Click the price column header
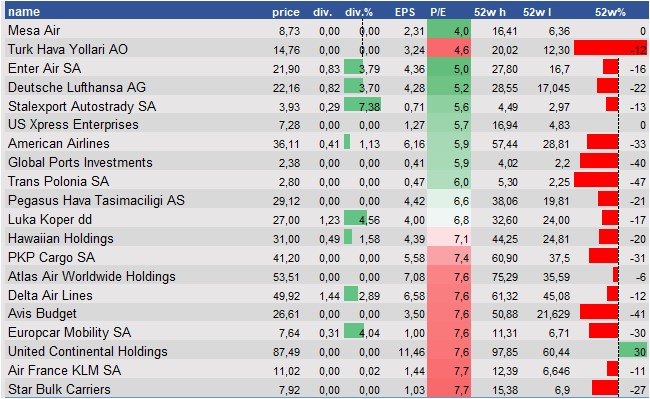Screen dimensions: 650x399 coord(286,12)
